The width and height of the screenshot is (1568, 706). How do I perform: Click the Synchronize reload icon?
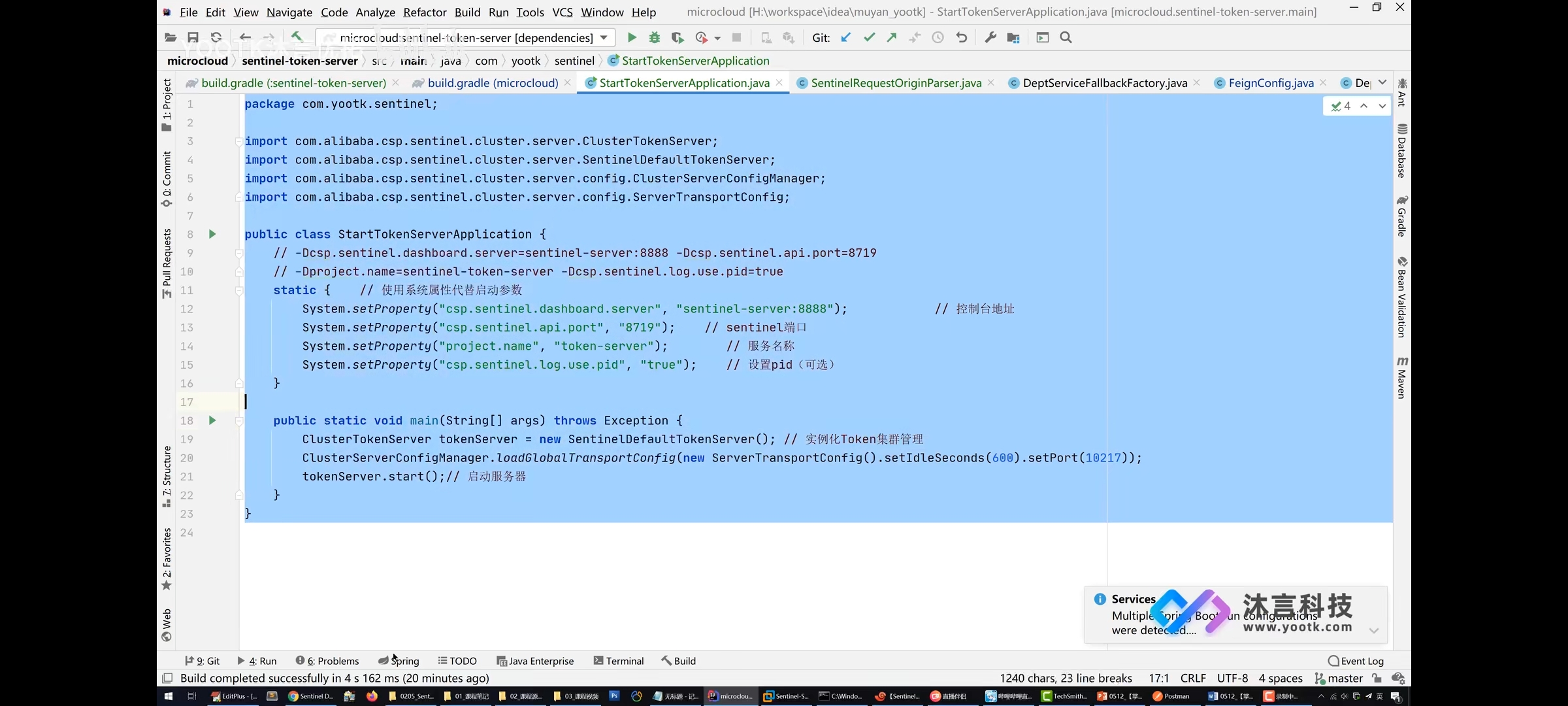coord(216,38)
